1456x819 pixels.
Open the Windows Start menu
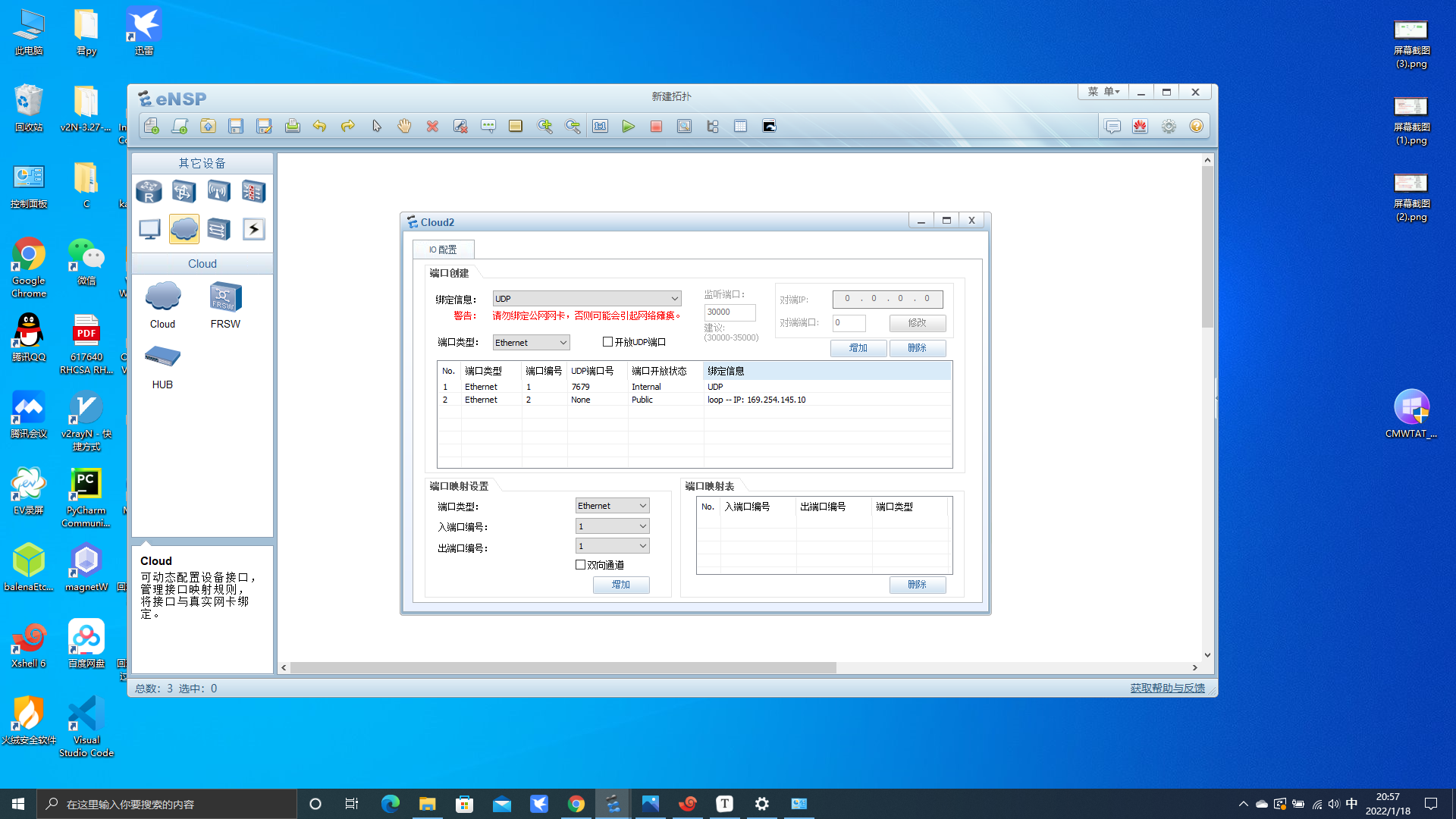(18, 804)
